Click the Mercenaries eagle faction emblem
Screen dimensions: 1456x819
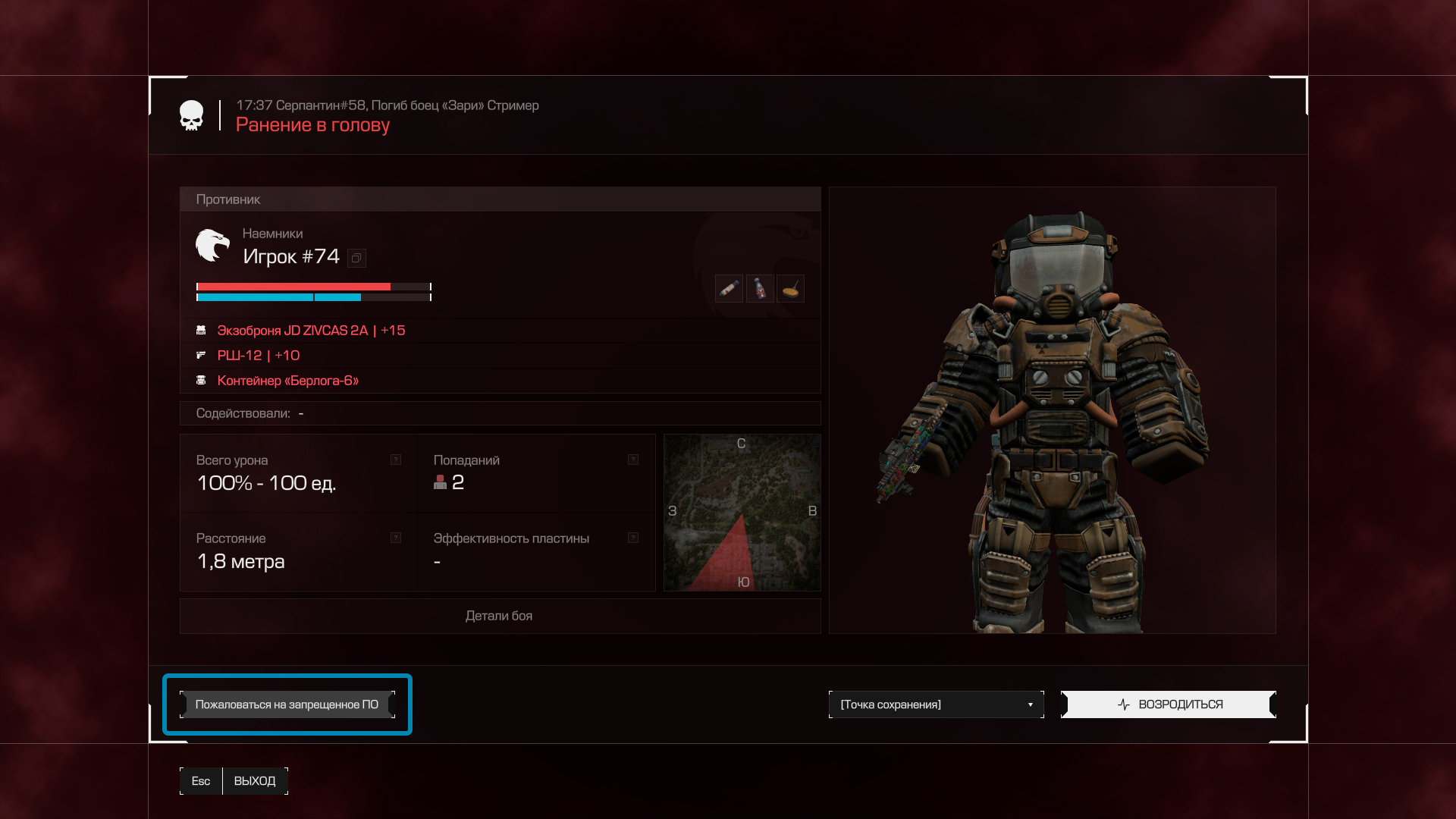(213, 246)
